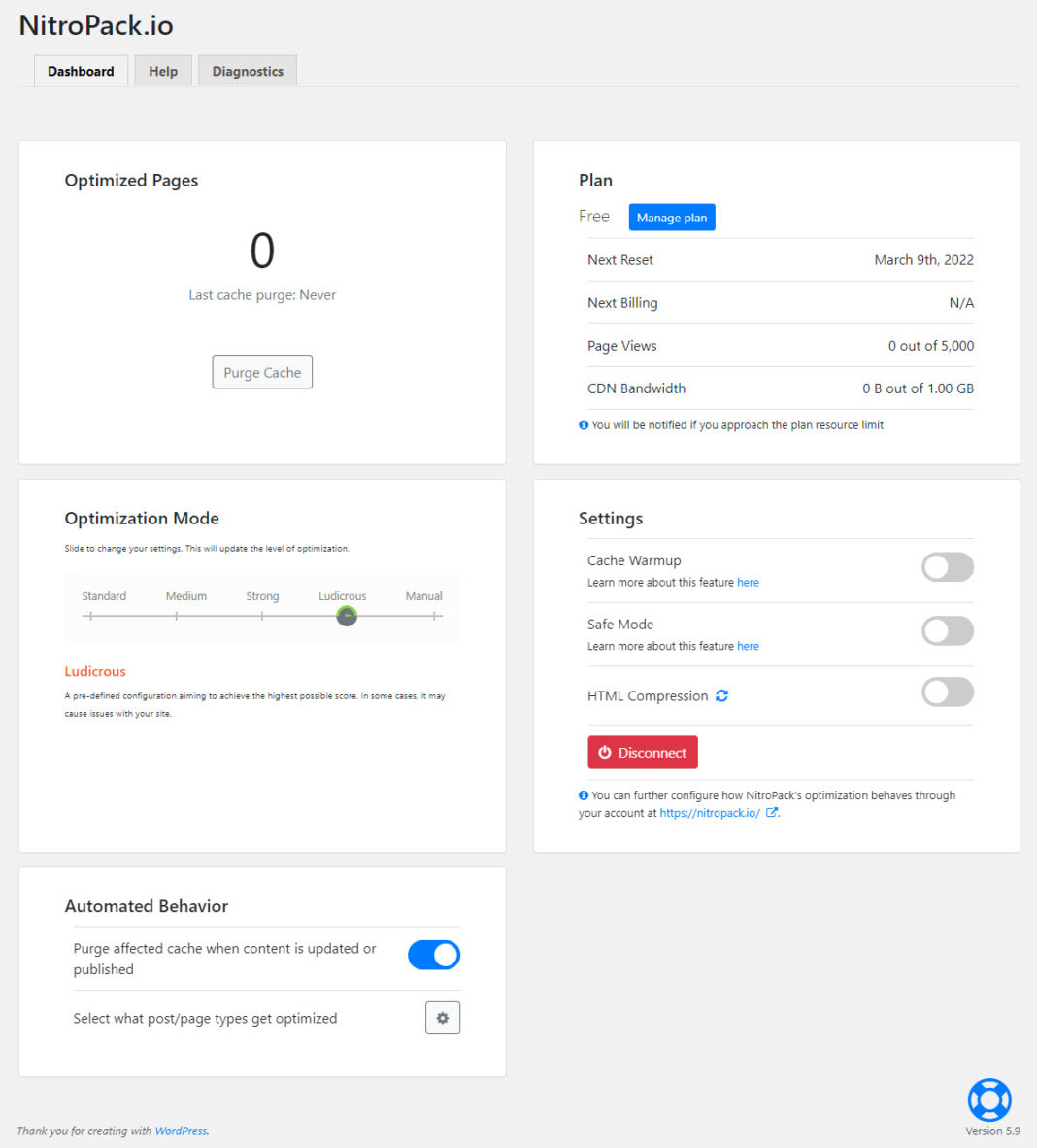Click the NitroPack.io header title
The width and height of the screenshot is (1037, 1148).
click(94, 25)
